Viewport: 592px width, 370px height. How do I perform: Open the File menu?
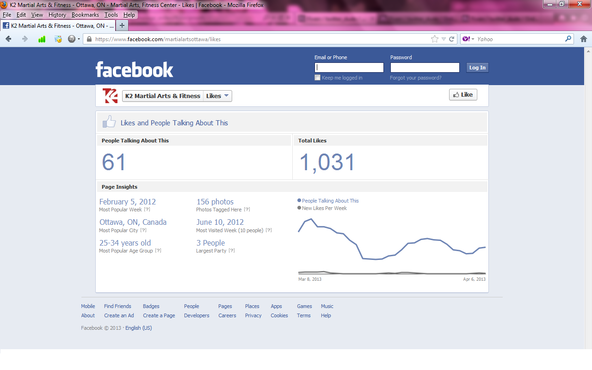7,15
